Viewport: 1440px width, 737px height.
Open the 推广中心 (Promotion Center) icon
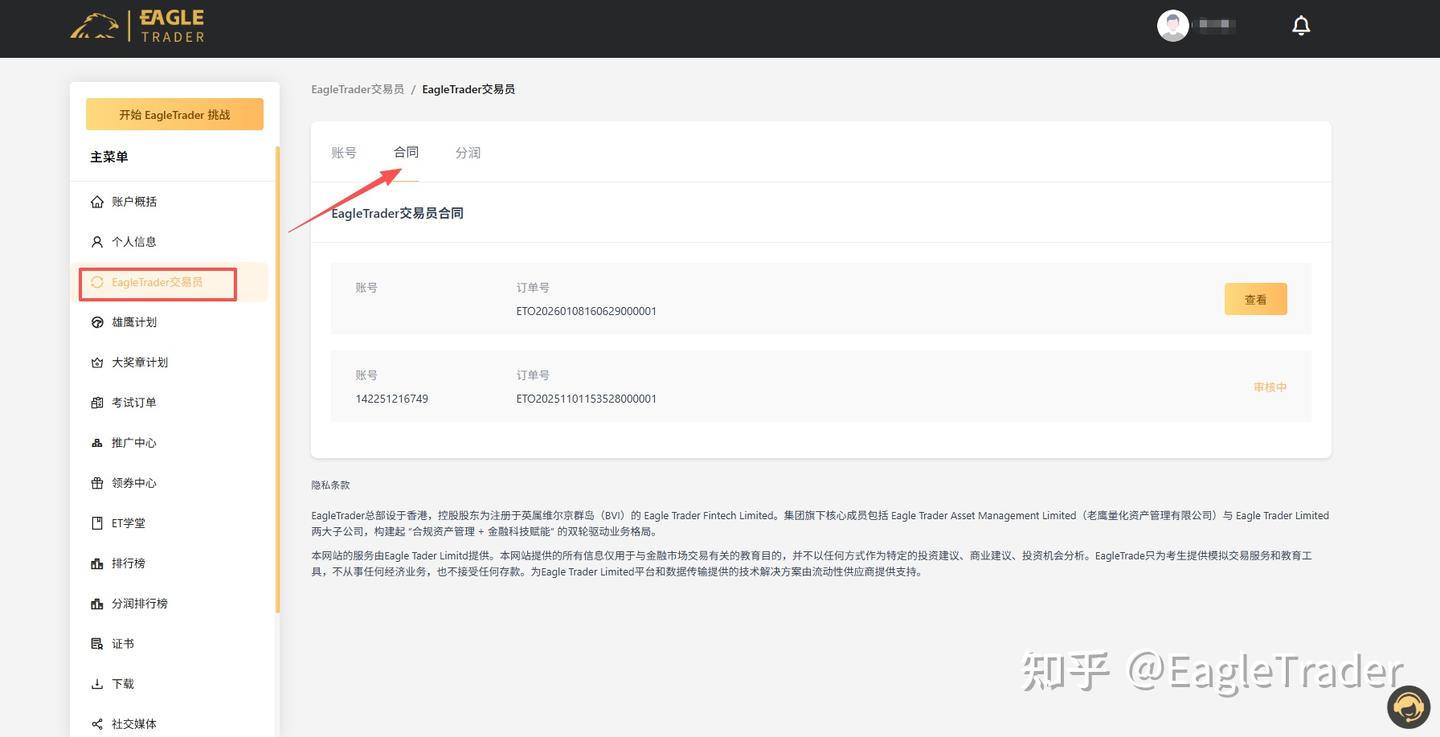coord(95,442)
